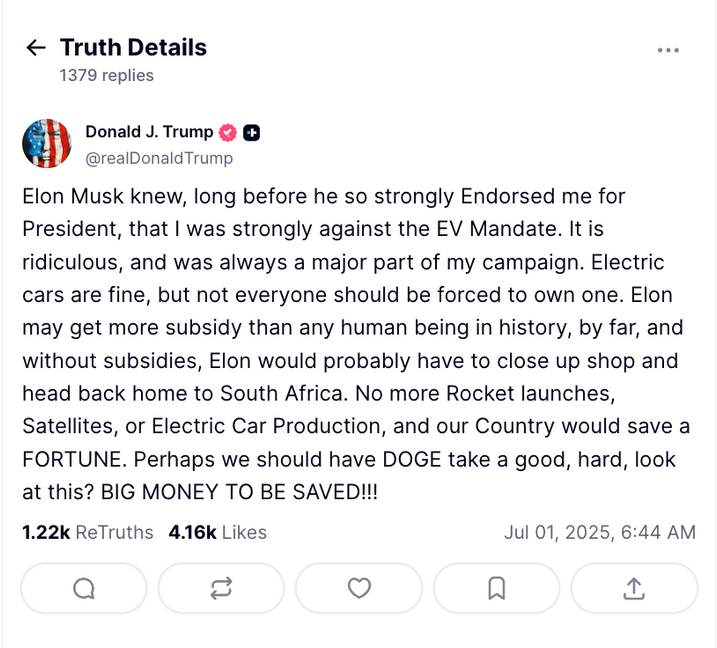The width and height of the screenshot is (717, 648).
Task: Click the Donald J. Trump display name
Action: pos(149,132)
